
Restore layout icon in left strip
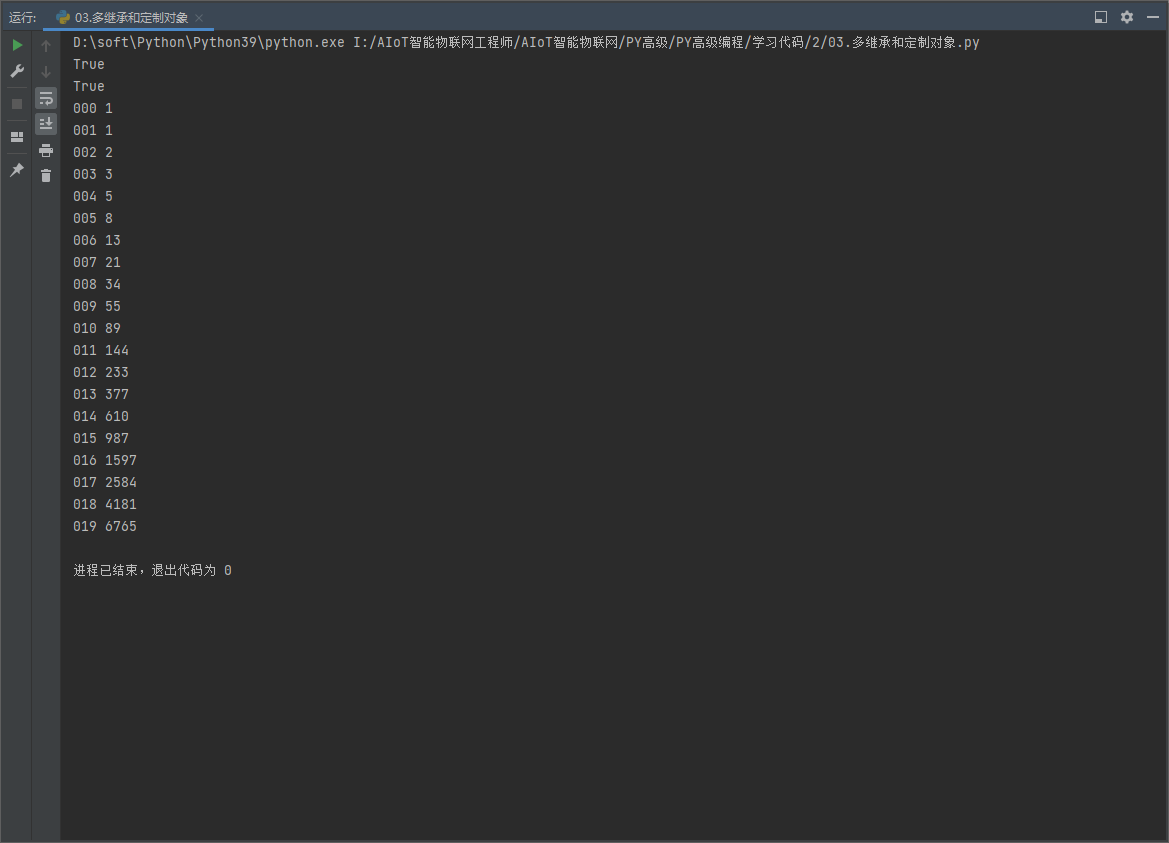coord(17,137)
